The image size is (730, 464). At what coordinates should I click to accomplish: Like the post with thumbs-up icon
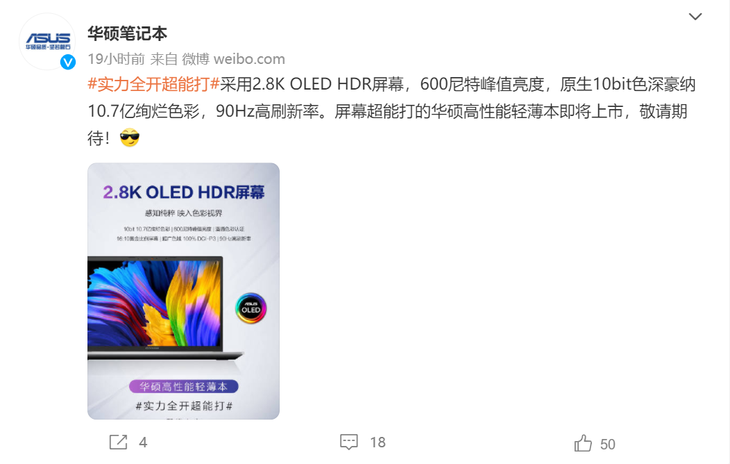[583, 443]
